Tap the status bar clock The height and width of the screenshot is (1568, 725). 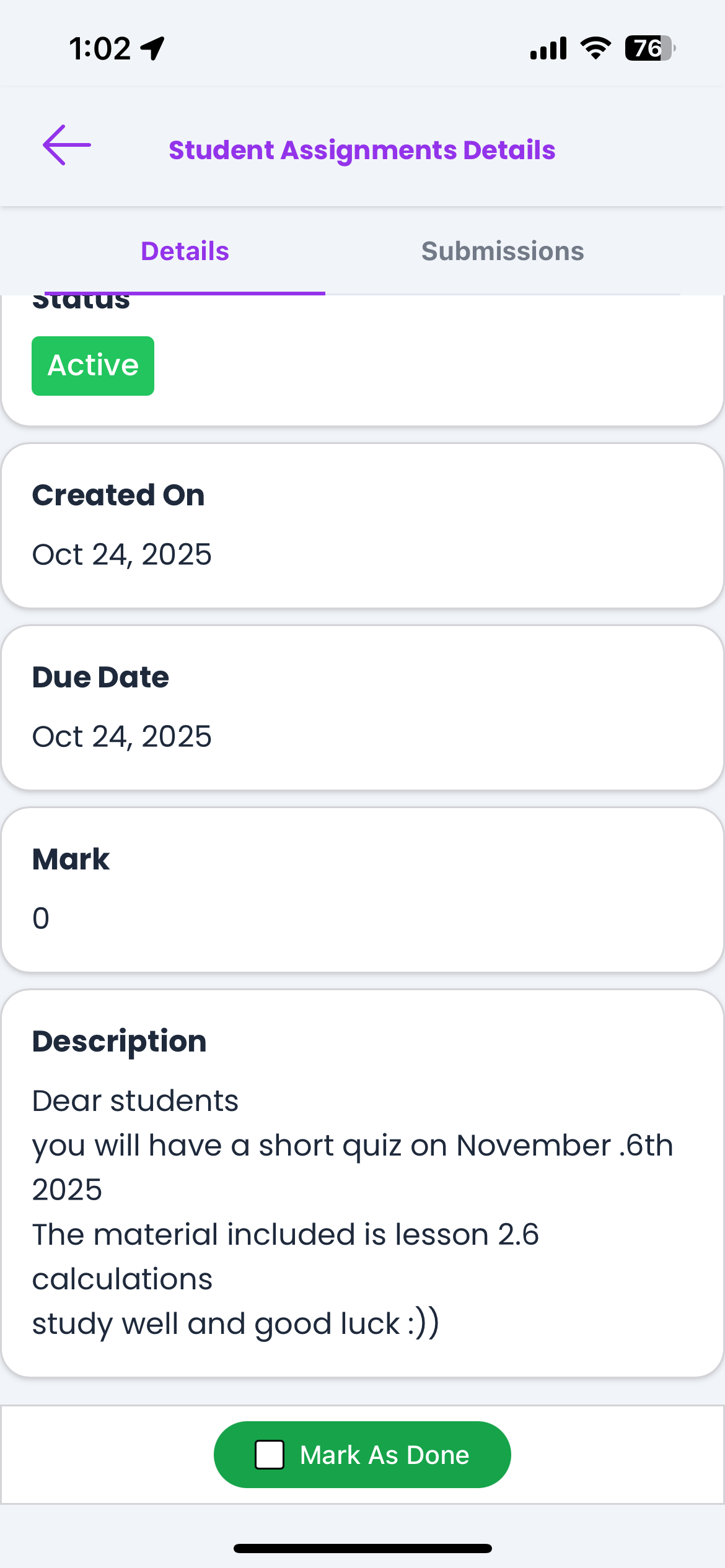[x=100, y=48]
